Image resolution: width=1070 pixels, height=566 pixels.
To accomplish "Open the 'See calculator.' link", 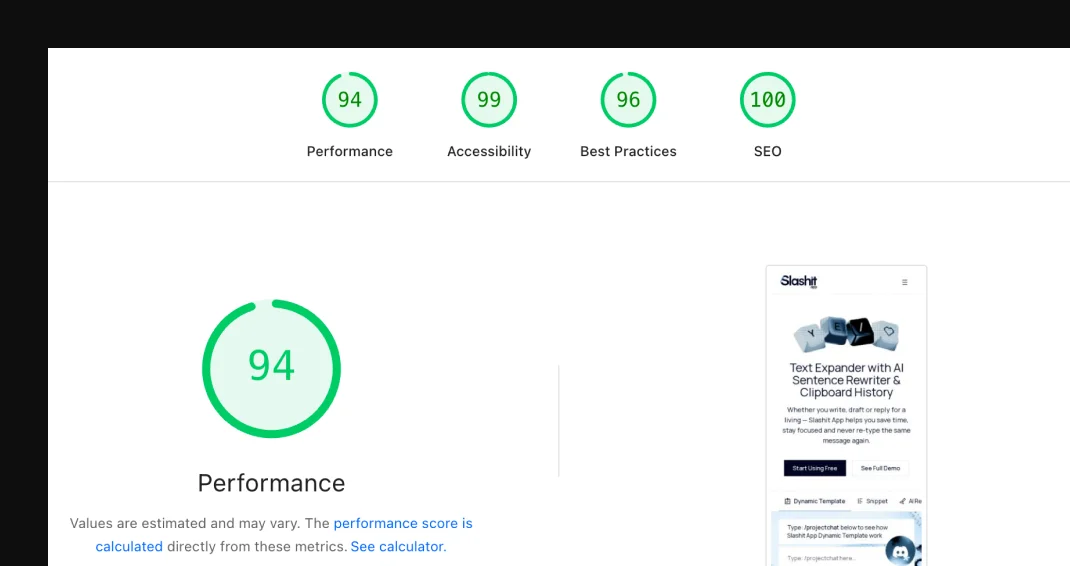I will coord(398,546).
